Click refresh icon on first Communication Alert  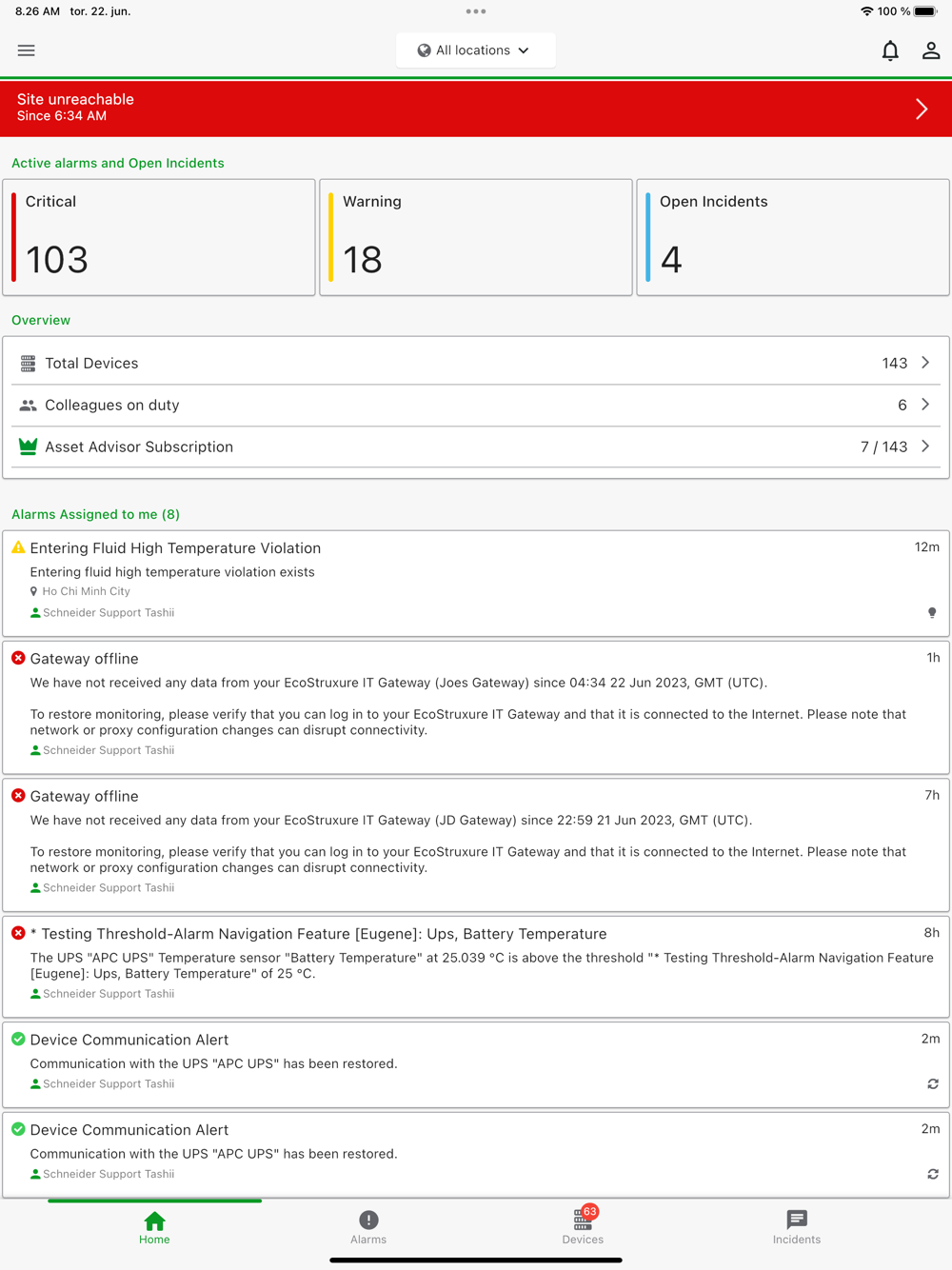pyautogui.click(x=933, y=1084)
